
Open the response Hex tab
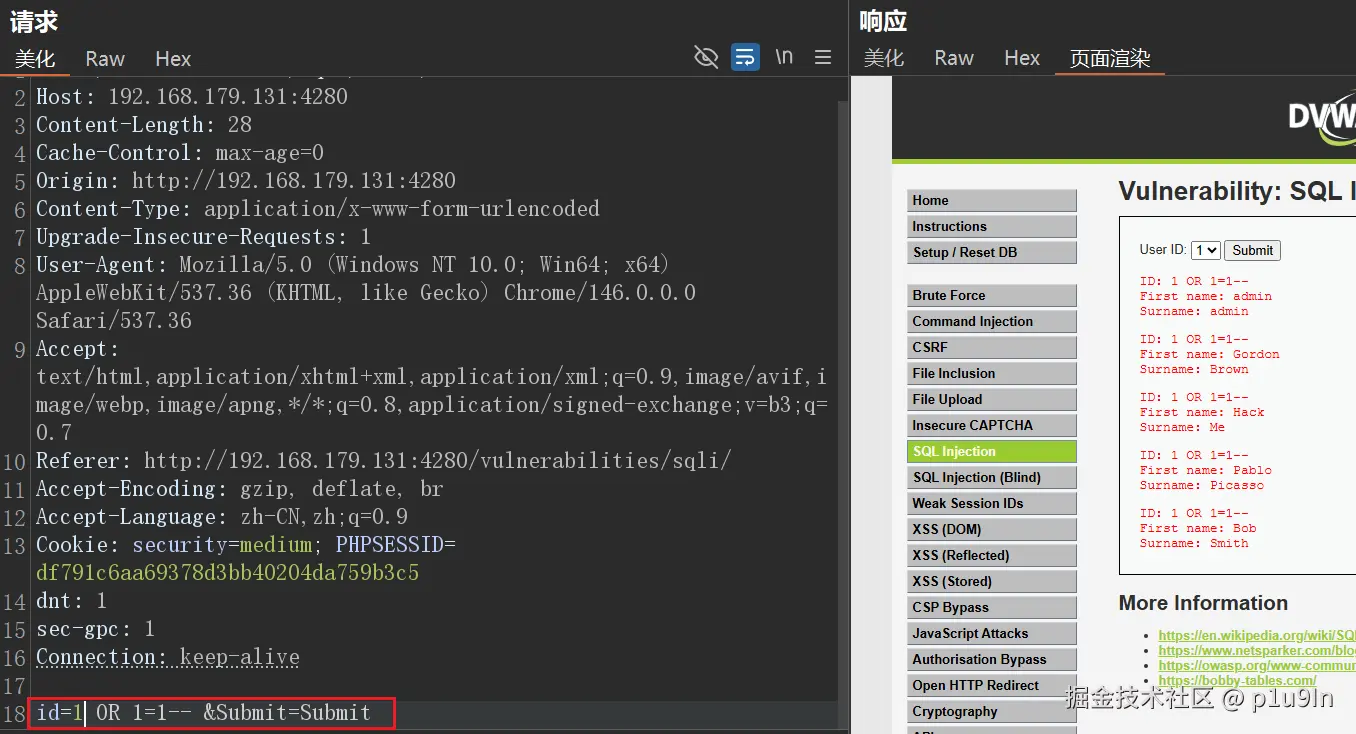pyautogui.click(x=1022, y=58)
